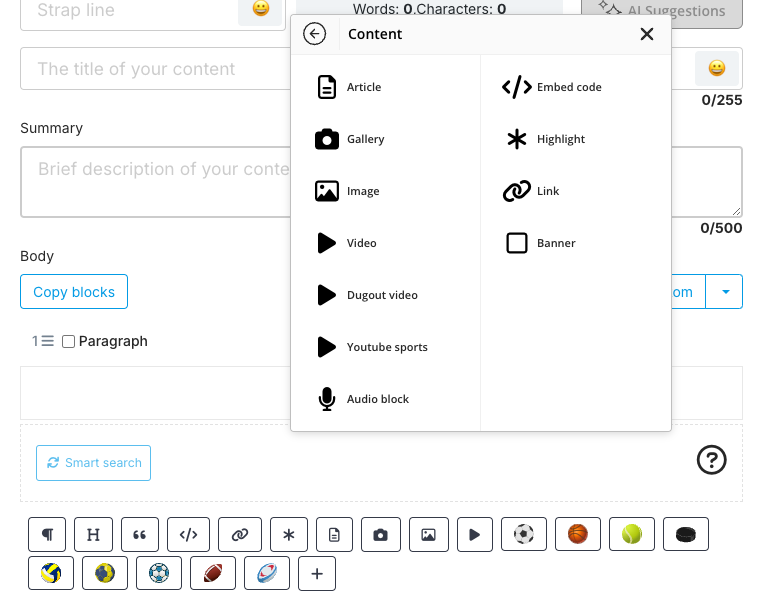The width and height of the screenshot is (763, 605).
Task: Click into the Summary text area
Action: (x=156, y=182)
